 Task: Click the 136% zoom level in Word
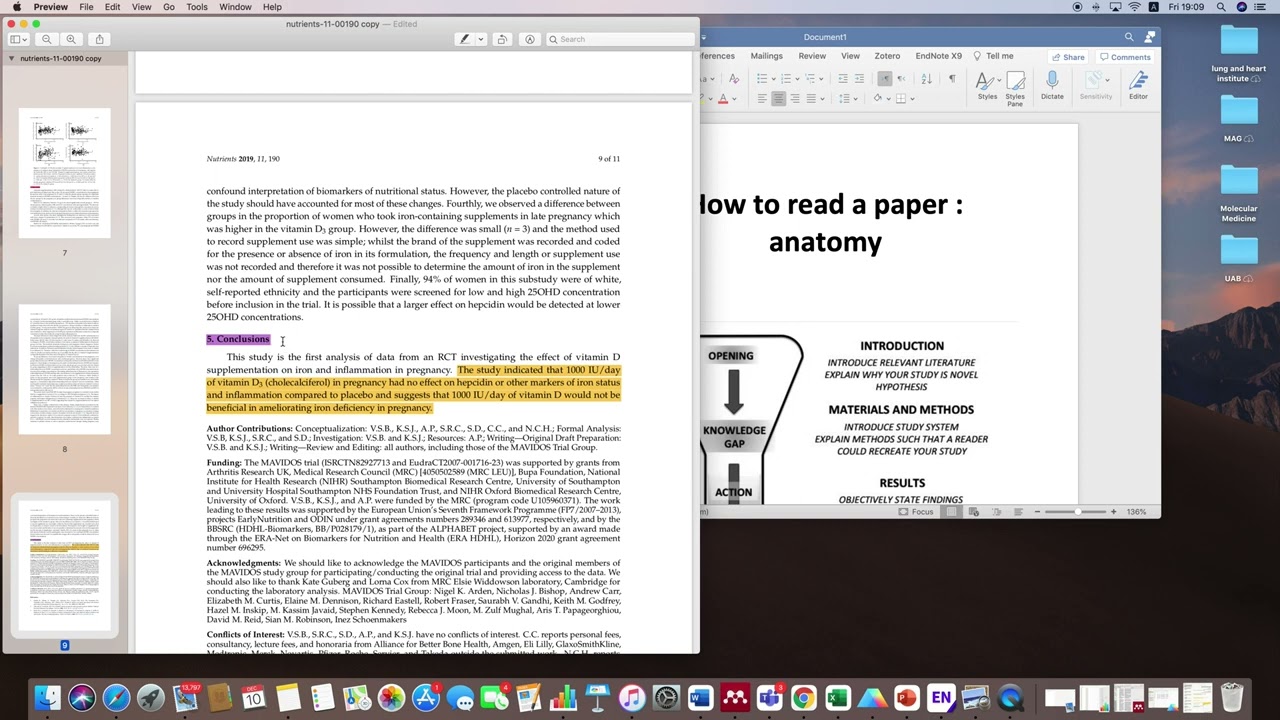1137,512
